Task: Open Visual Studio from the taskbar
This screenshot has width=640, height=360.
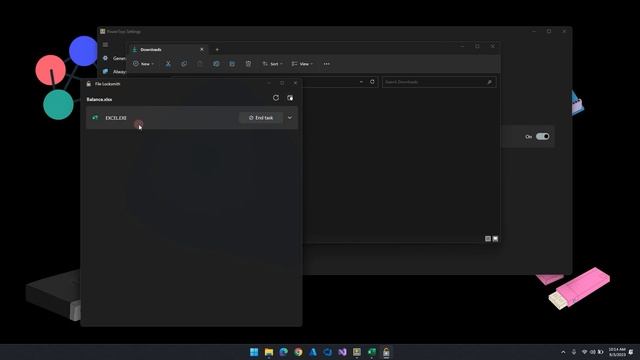Action: 342,352
